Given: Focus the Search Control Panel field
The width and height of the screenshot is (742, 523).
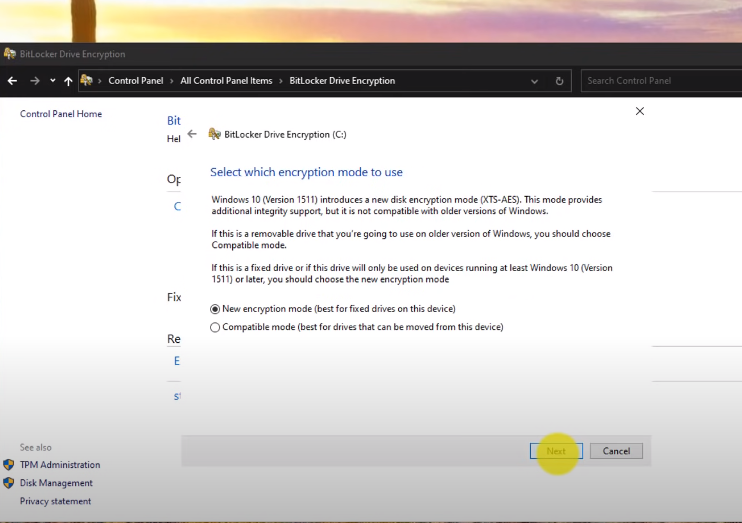Looking at the screenshot, I should click(x=661, y=80).
